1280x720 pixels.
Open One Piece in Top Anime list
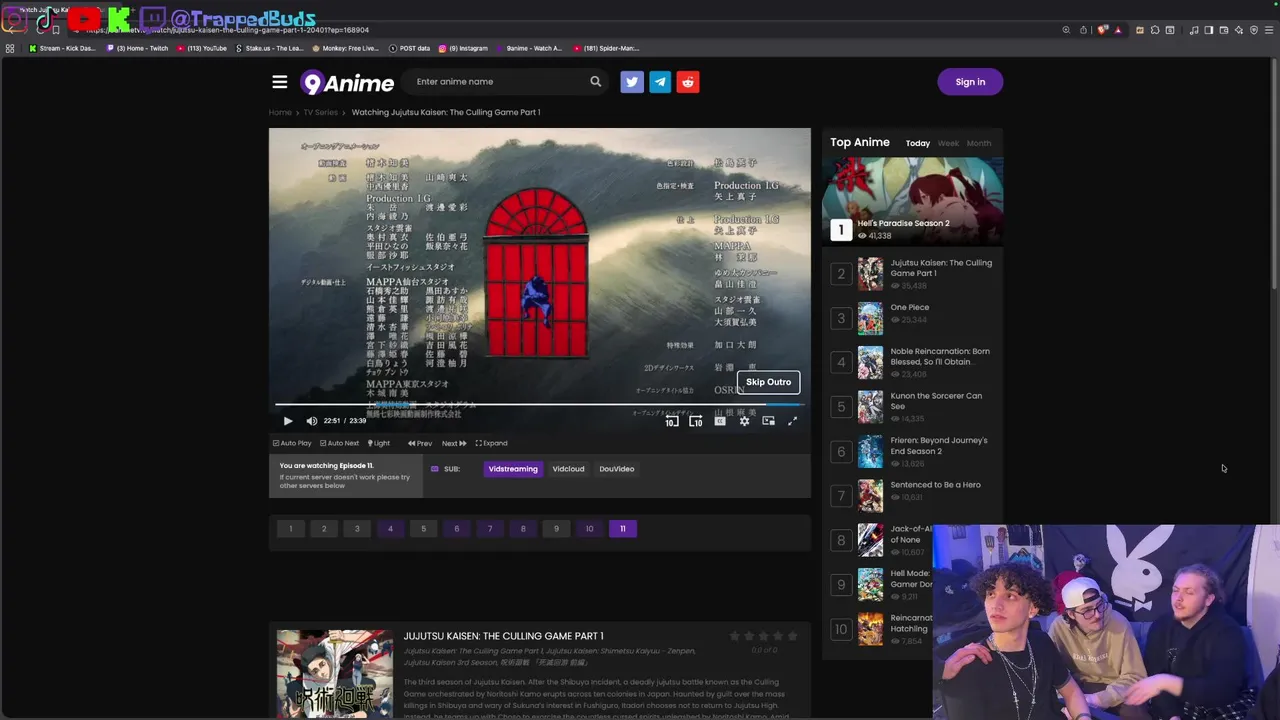[910, 308]
